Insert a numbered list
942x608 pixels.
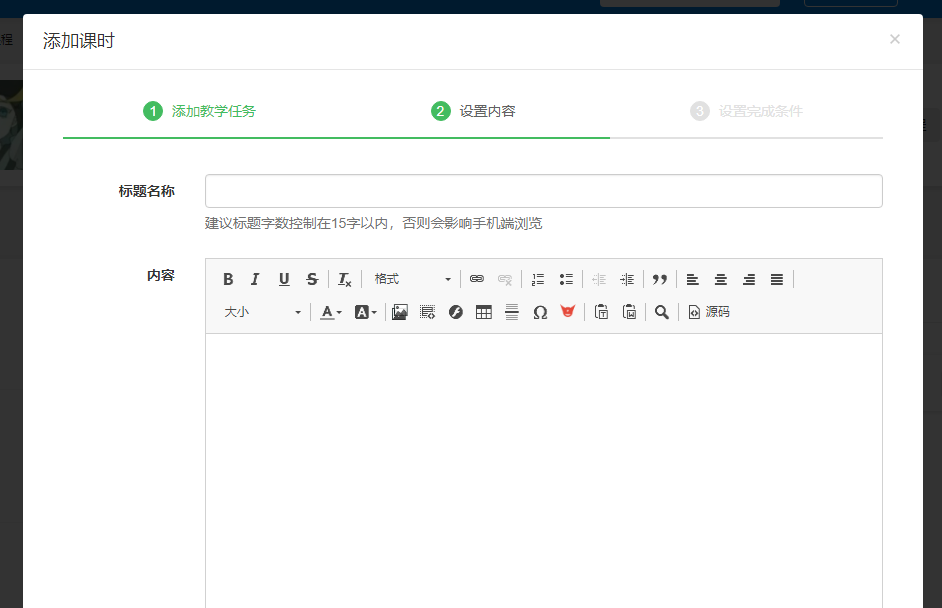pyautogui.click(x=538, y=280)
